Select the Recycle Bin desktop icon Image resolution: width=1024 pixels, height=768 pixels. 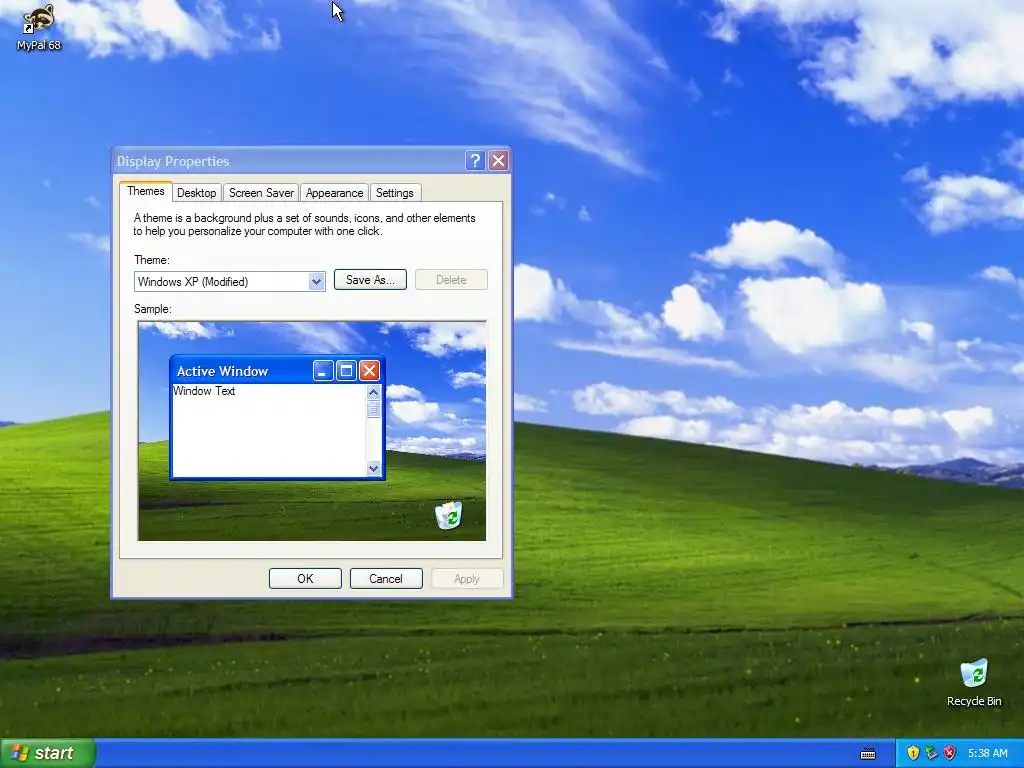tap(974, 683)
